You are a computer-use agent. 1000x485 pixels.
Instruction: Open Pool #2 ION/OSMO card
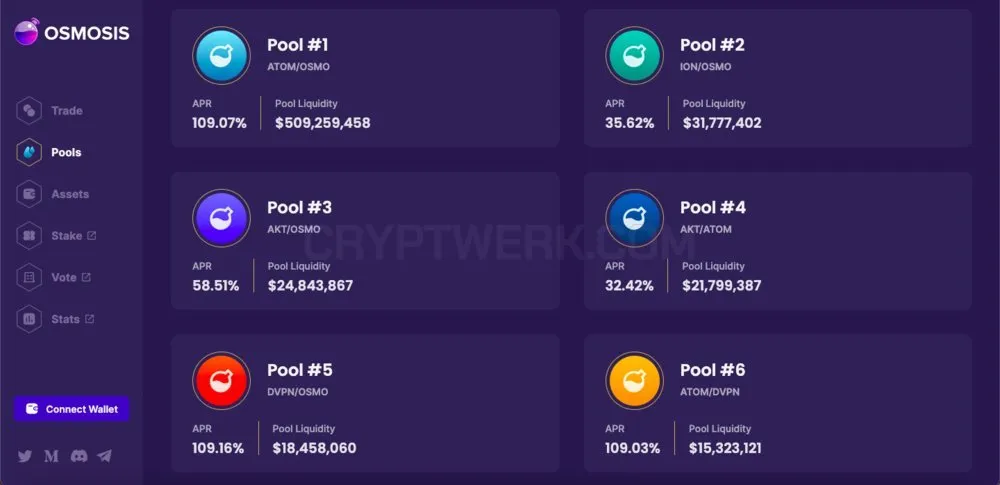pyautogui.click(x=778, y=78)
